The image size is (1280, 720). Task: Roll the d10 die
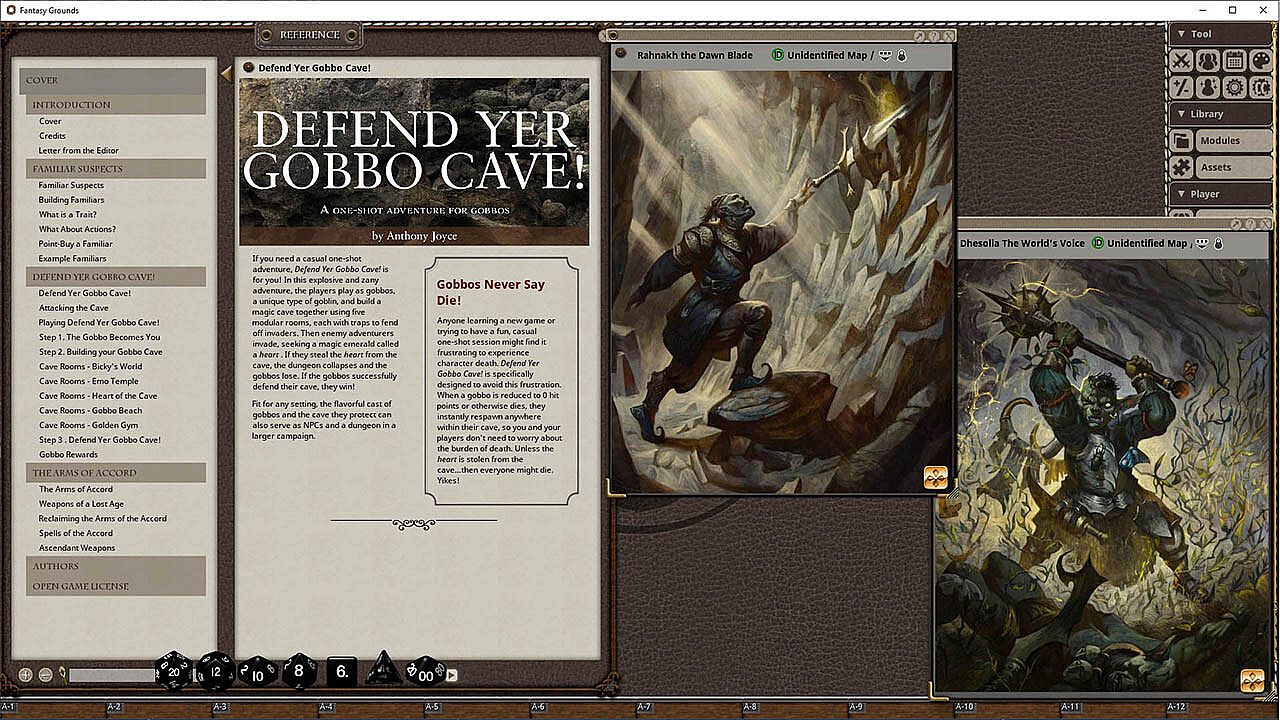[257, 671]
